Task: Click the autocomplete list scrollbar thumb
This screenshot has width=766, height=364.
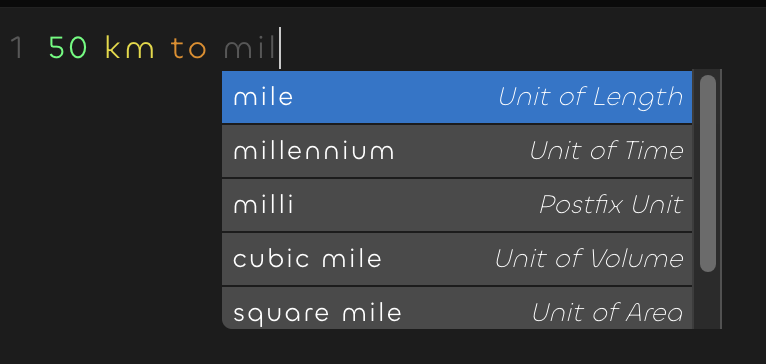Action: pos(707,173)
